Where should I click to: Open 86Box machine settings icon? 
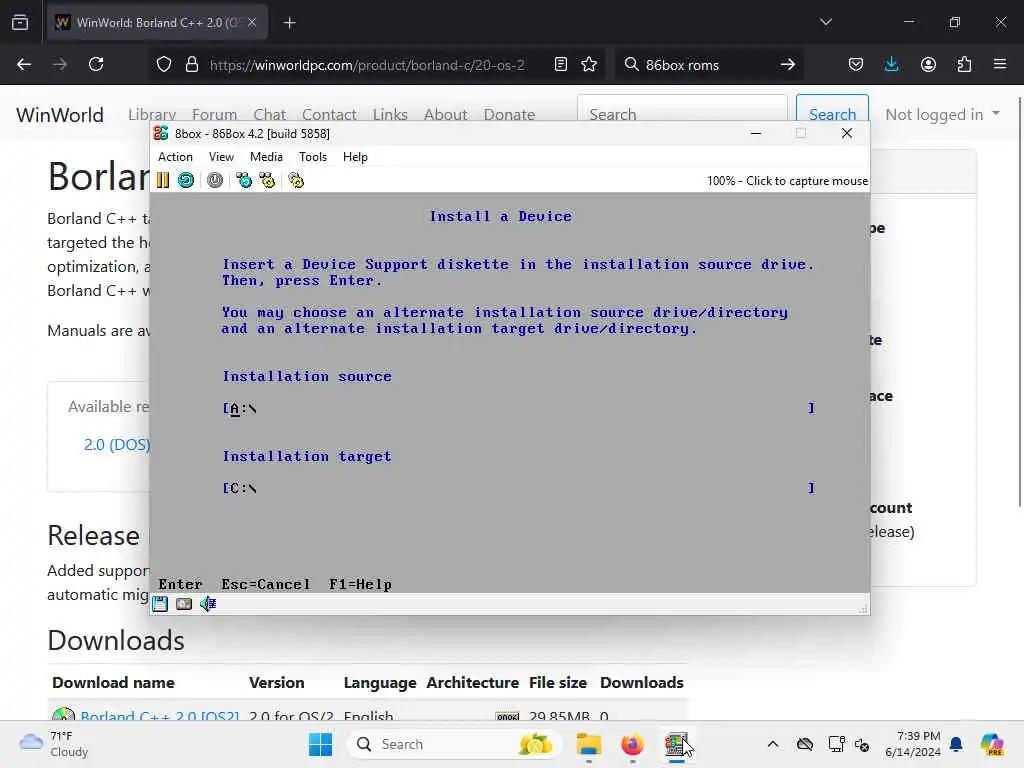click(x=296, y=180)
